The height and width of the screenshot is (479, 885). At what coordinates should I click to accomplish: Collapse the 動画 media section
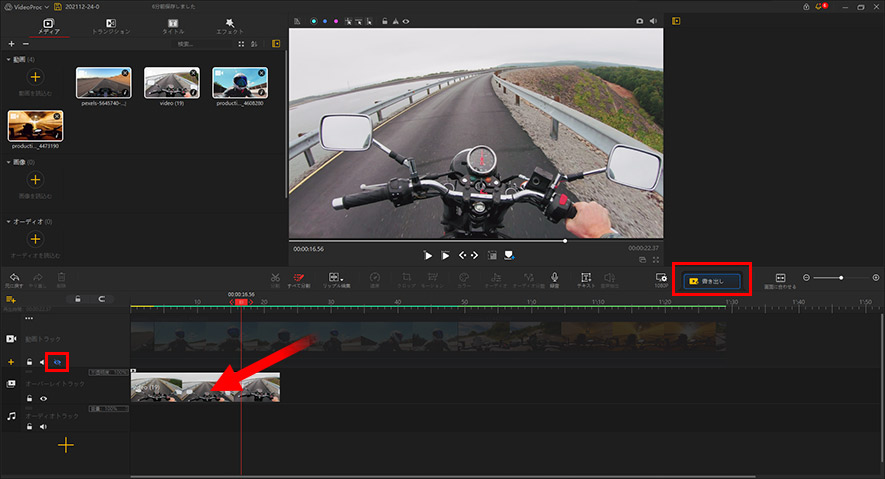[8, 59]
